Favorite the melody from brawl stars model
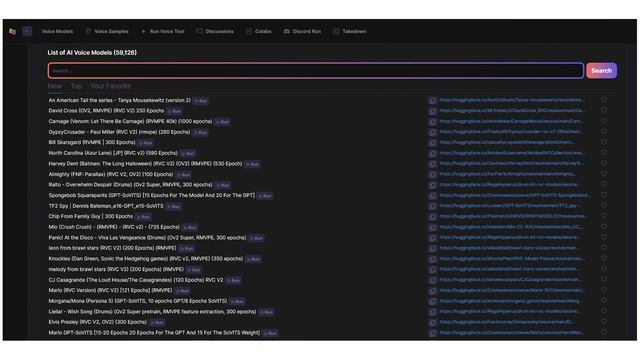Screen dimensions: 640x360 click(x=604, y=269)
